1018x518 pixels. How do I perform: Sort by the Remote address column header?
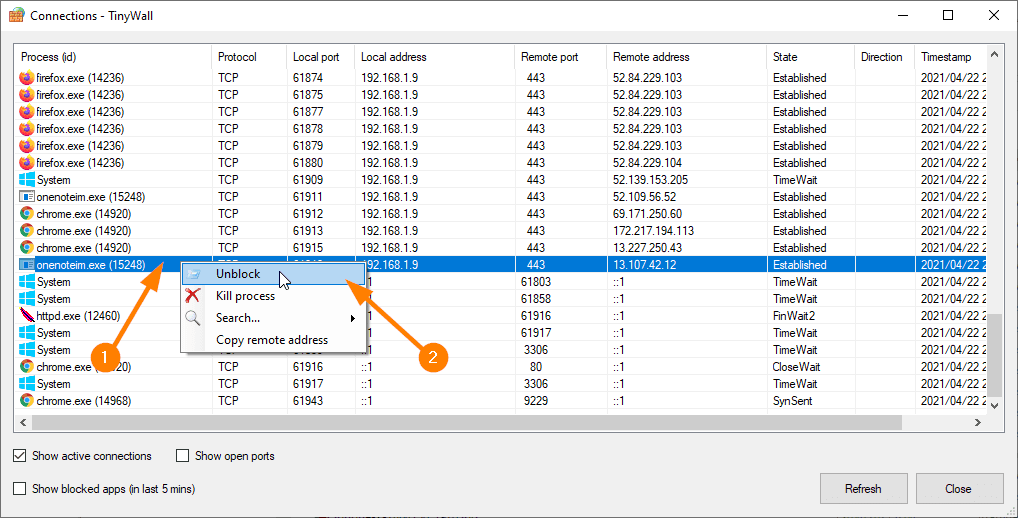point(686,57)
